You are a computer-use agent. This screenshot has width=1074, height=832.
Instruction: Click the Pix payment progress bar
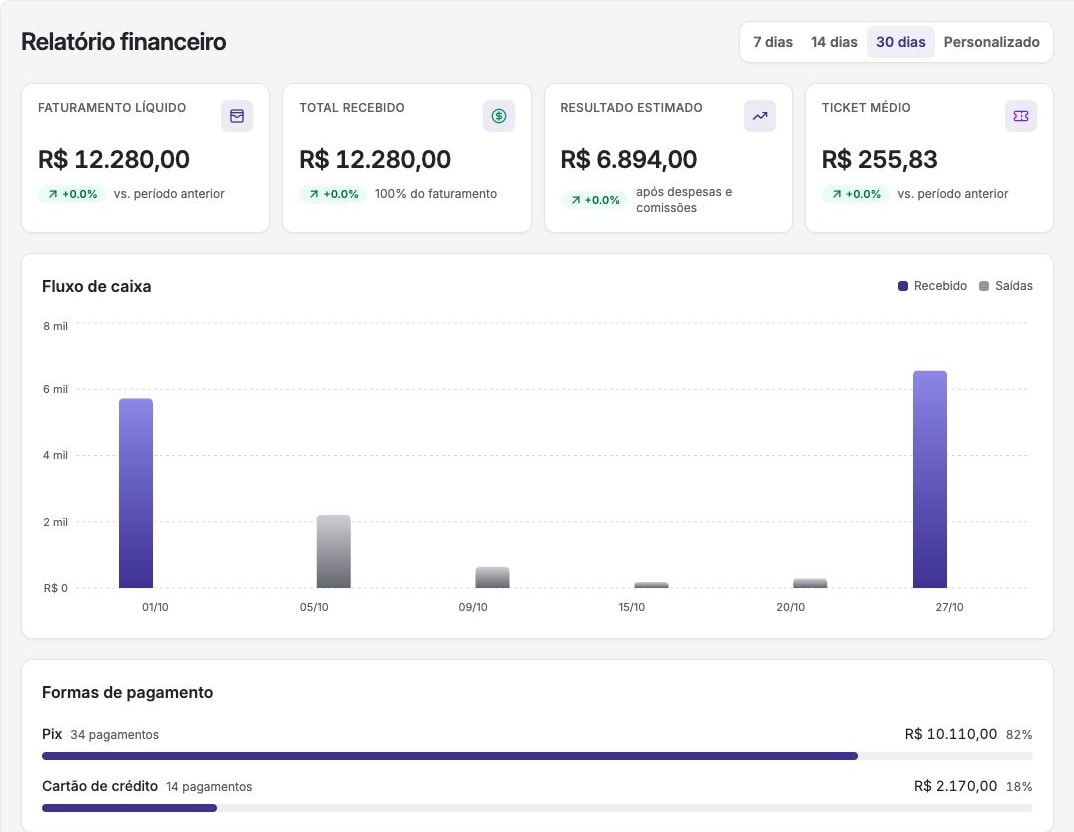537,756
